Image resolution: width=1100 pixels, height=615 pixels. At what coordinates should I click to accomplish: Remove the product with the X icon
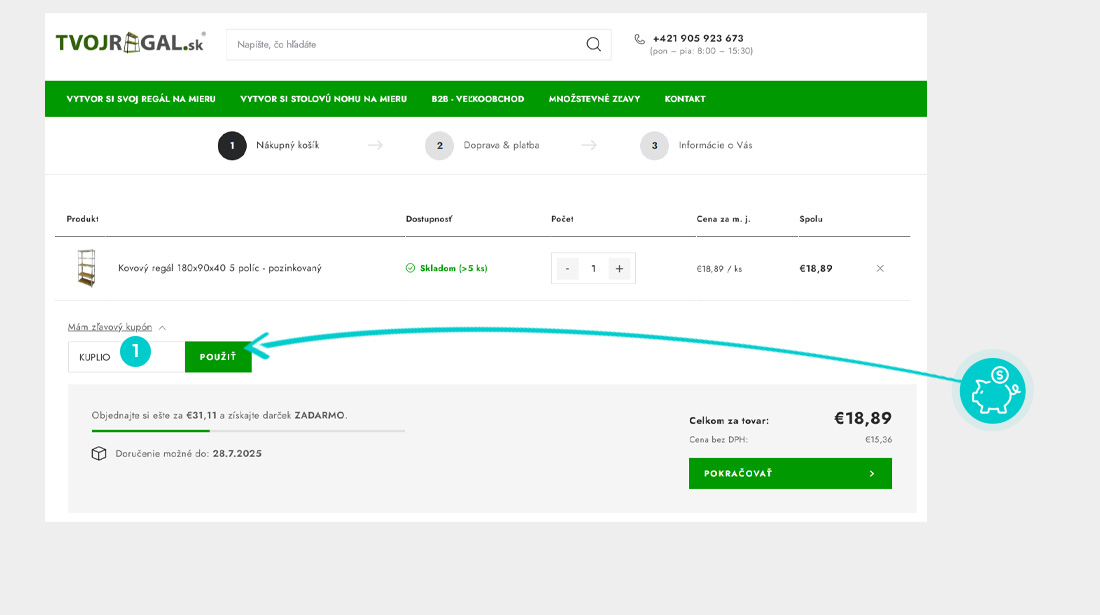click(x=880, y=268)
